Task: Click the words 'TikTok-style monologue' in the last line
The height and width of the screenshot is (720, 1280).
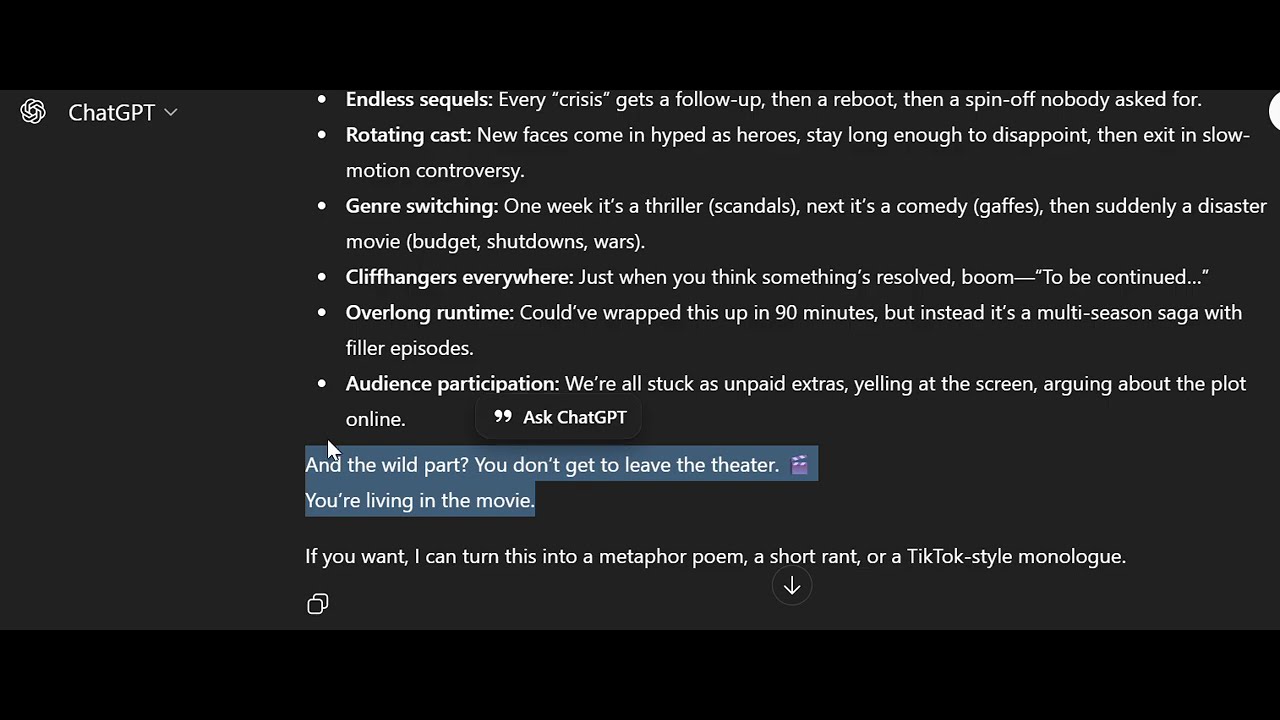Action: tap(1015, 556)
